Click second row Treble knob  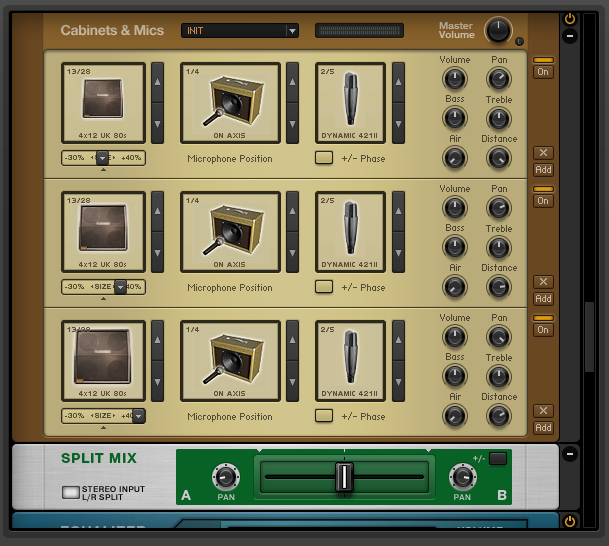click(x=499, y=248)
